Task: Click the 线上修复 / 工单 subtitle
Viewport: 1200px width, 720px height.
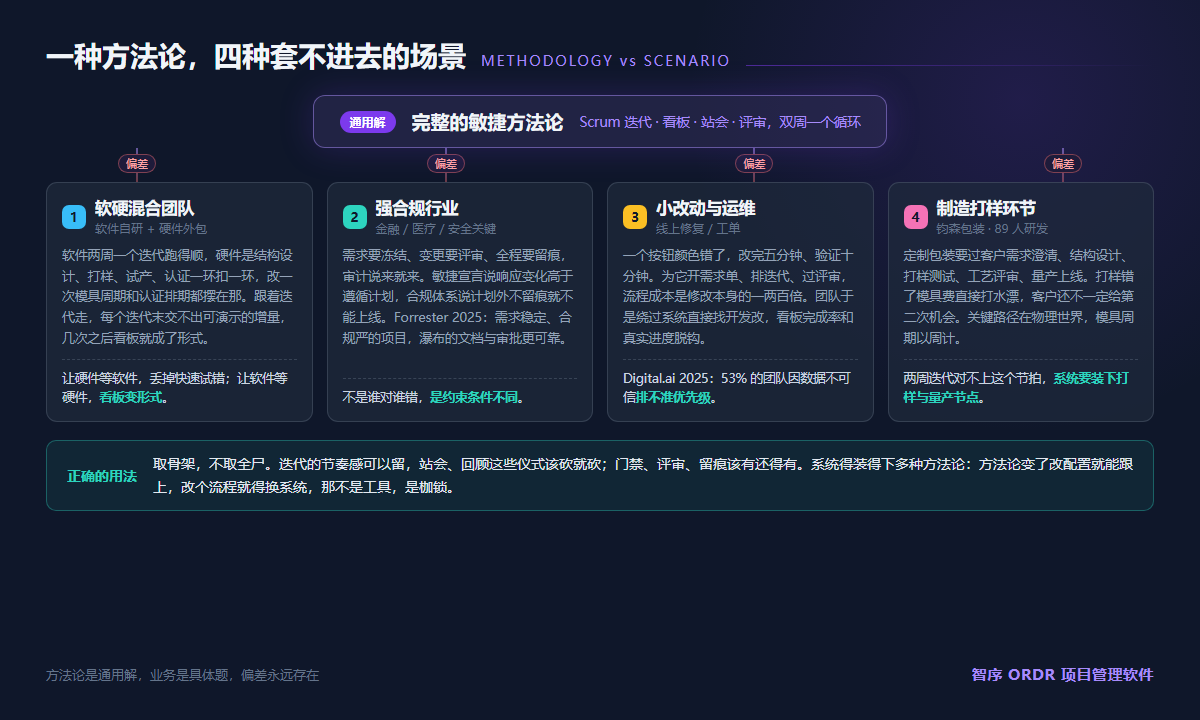Action: pos(698,229)
